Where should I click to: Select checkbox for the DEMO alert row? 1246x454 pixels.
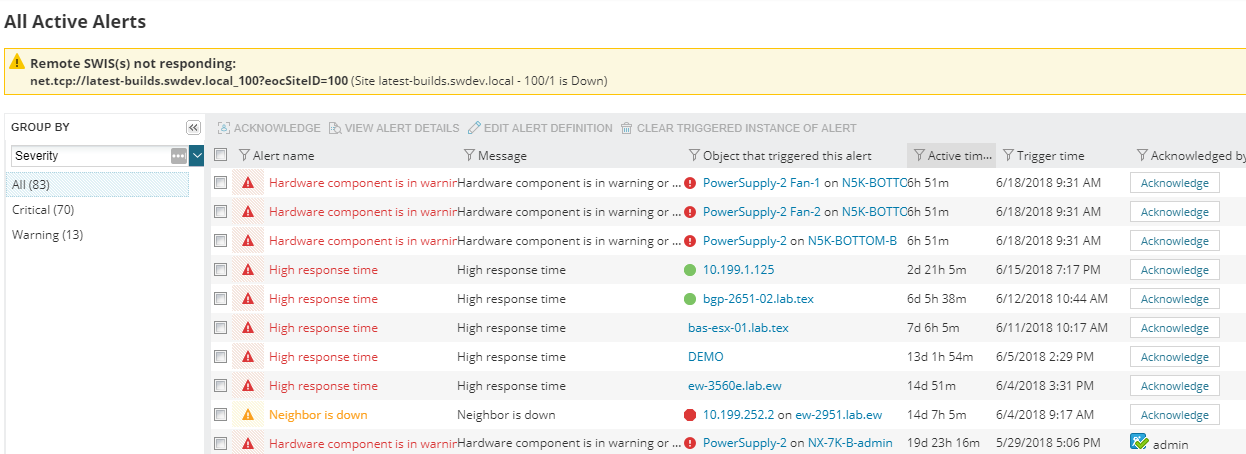coord(221,357)
